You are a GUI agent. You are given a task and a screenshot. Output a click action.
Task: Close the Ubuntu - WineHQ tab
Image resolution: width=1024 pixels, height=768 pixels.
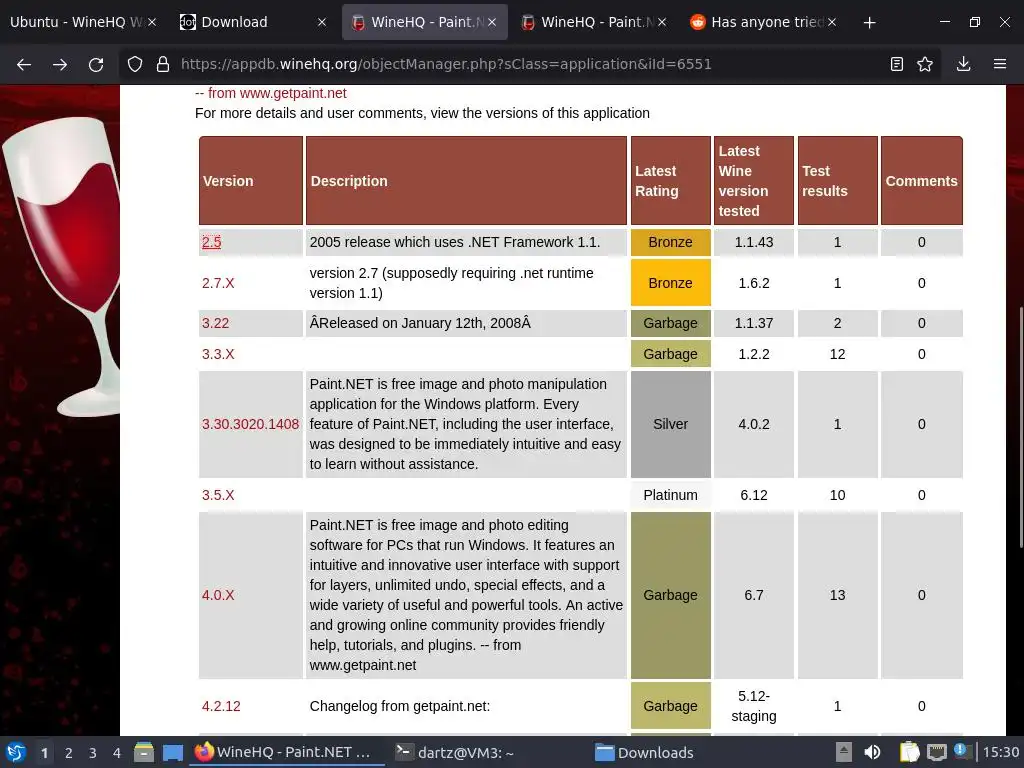click(x=152, y=22)
